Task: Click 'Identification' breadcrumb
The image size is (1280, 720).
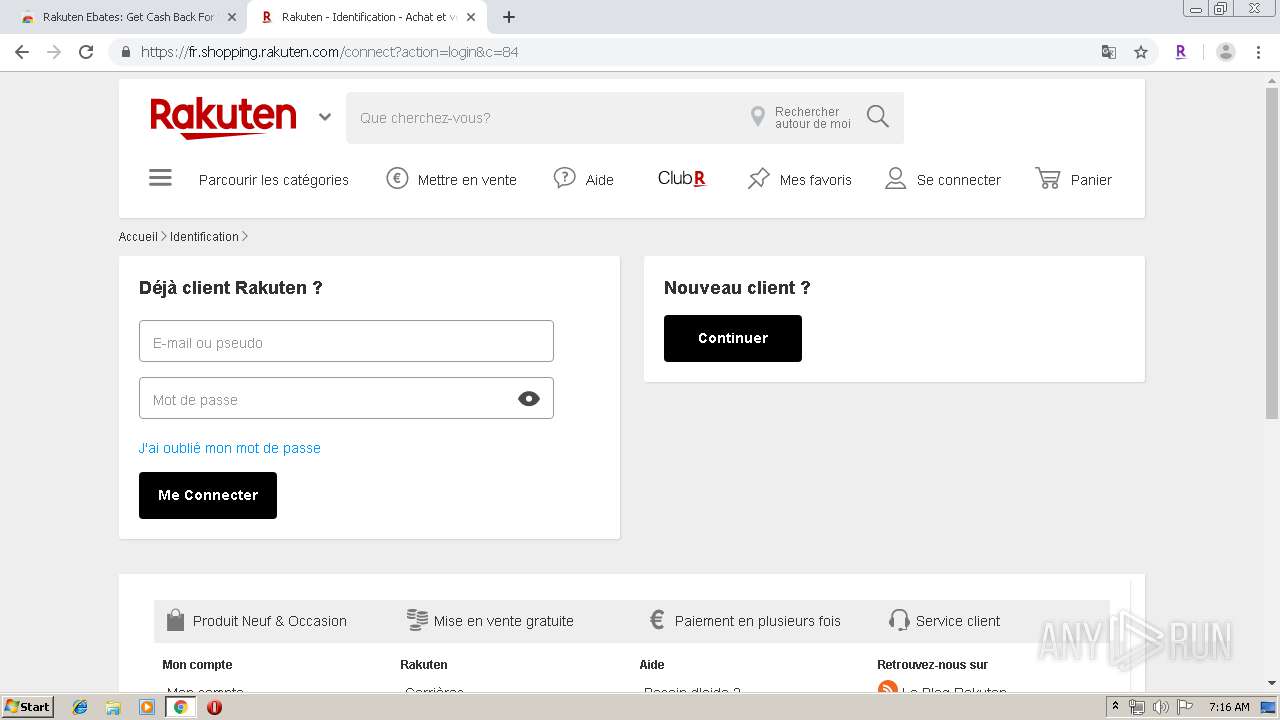Action: coord(204,237)
